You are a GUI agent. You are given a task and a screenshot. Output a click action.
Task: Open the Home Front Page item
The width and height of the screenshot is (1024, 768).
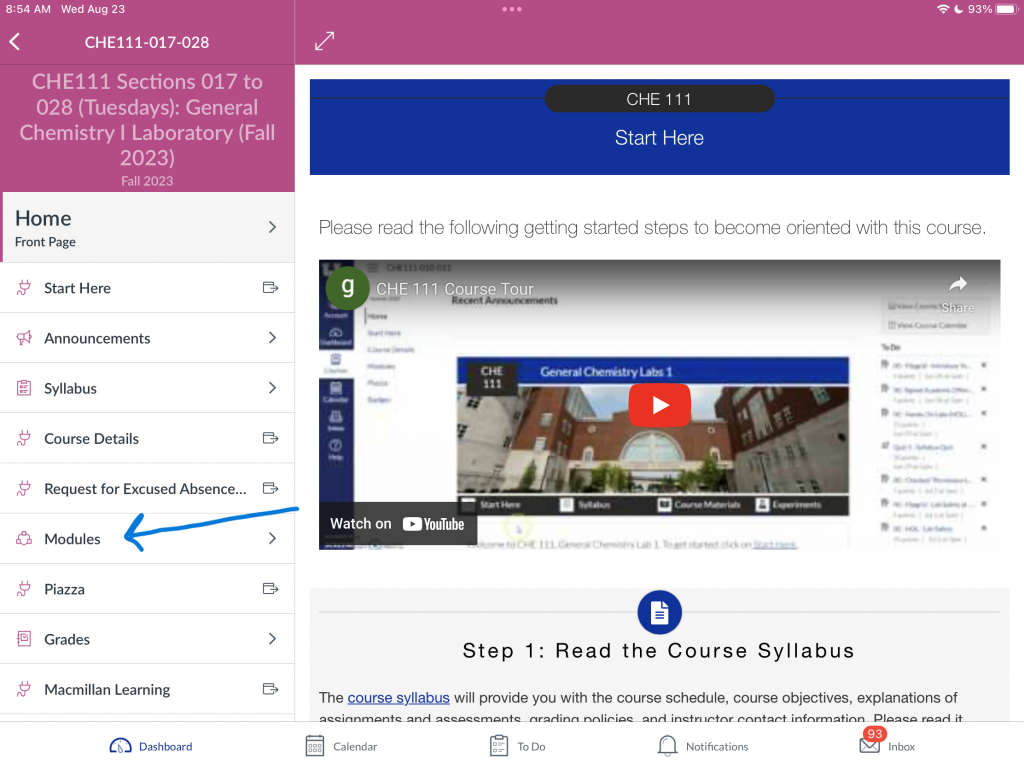(x=148, y=227)
